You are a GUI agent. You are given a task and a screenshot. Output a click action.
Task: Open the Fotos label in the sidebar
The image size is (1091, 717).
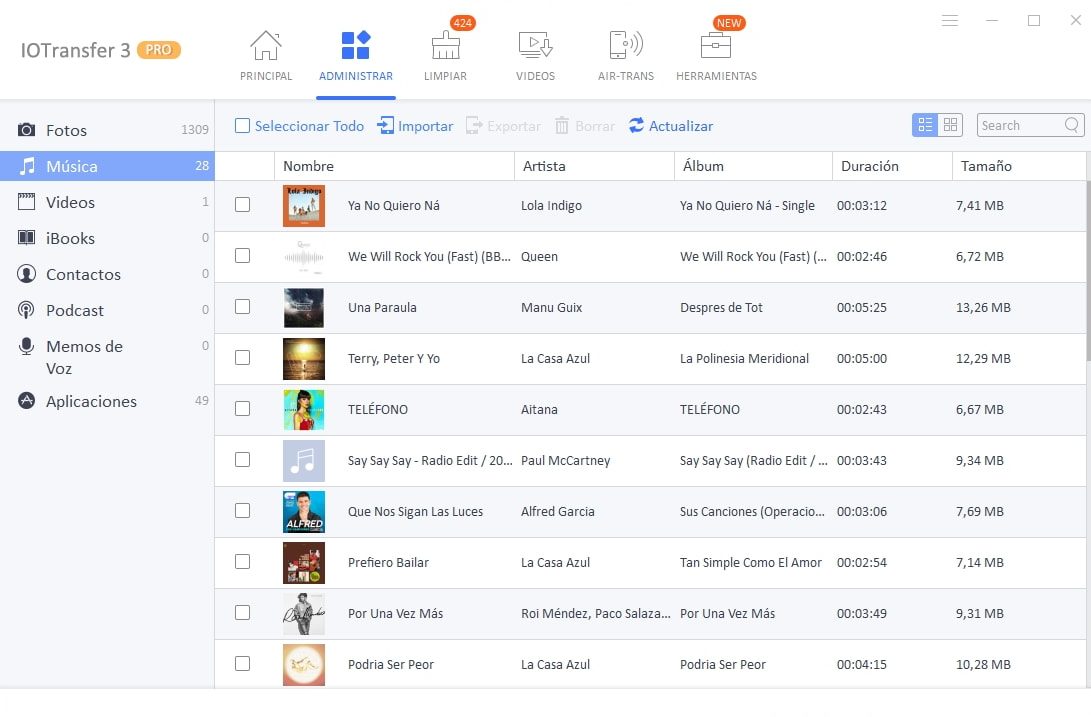pyautogui.click(x=66, y=130)
